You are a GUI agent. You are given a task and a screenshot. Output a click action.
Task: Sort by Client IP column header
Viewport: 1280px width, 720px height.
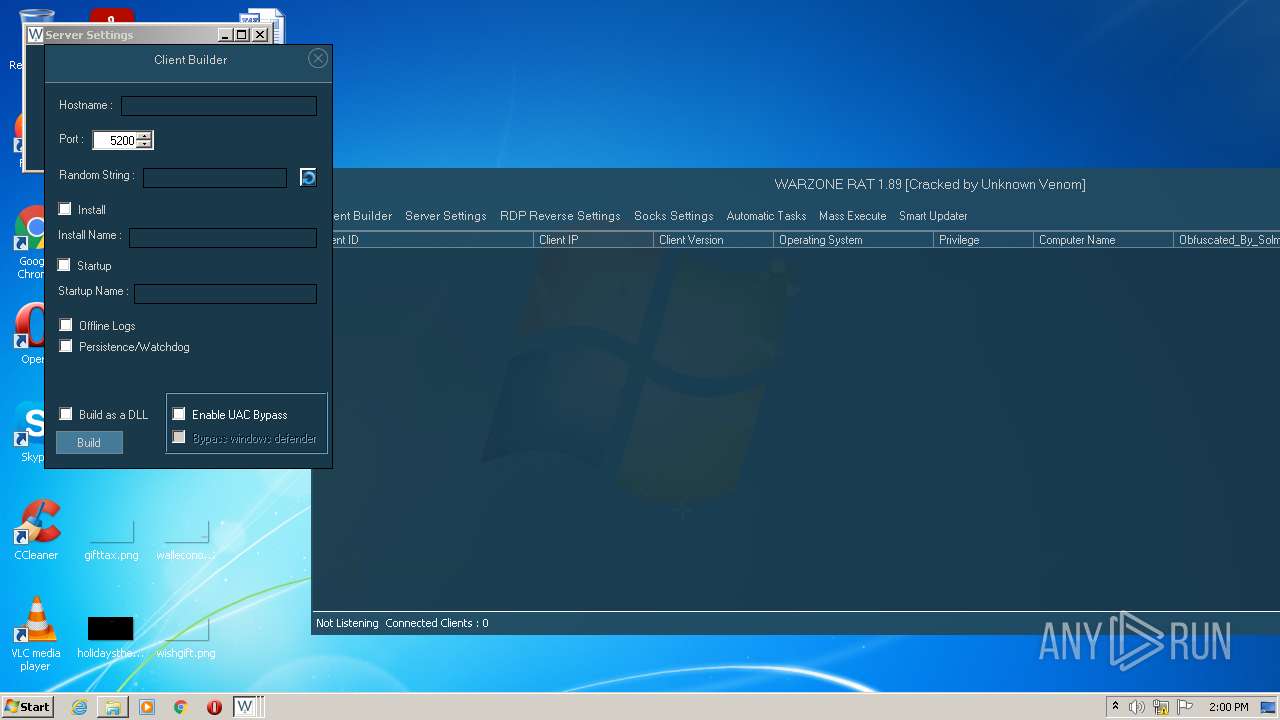593,240
